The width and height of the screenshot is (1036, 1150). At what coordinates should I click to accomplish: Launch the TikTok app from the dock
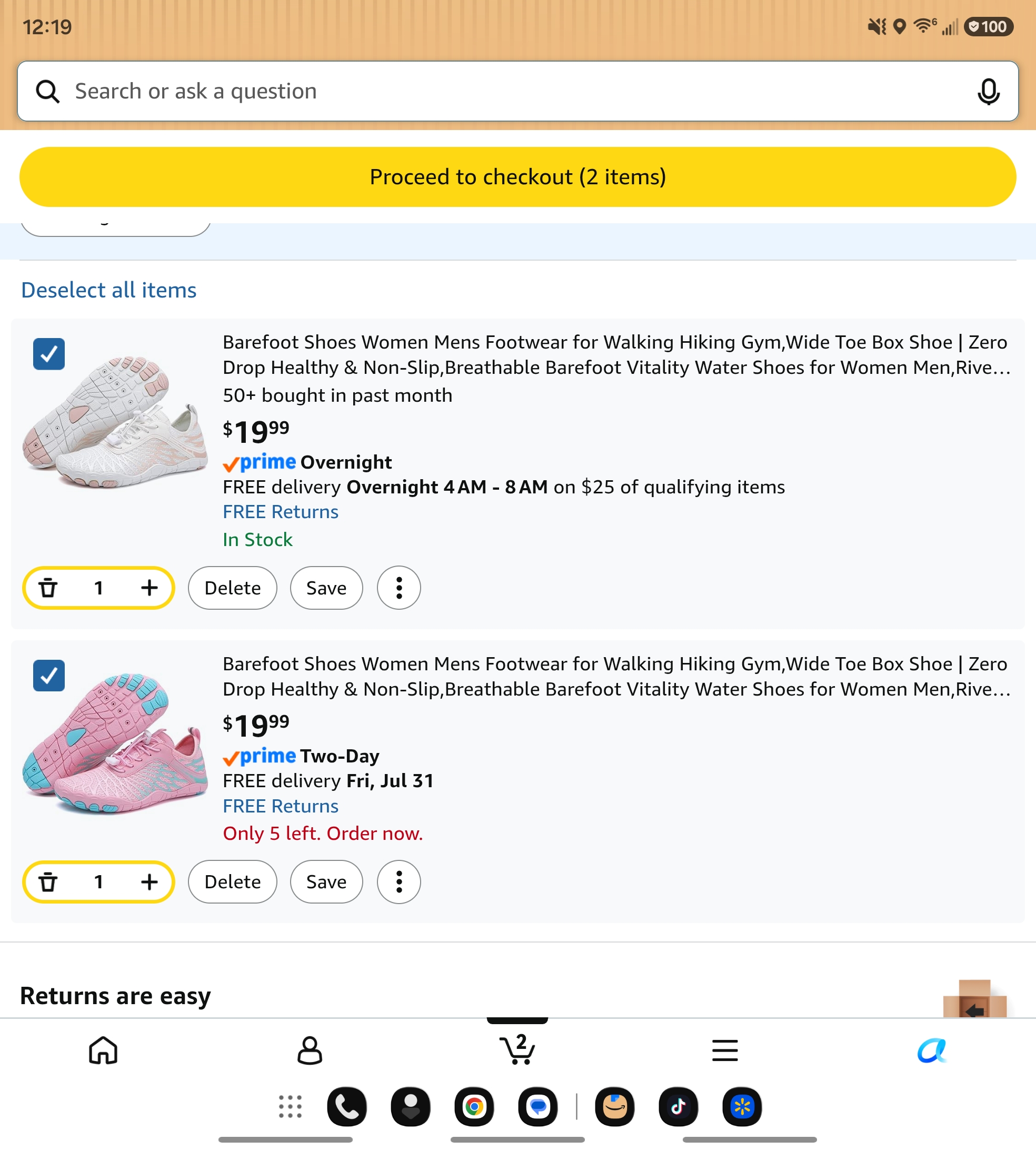point(678,1107)
